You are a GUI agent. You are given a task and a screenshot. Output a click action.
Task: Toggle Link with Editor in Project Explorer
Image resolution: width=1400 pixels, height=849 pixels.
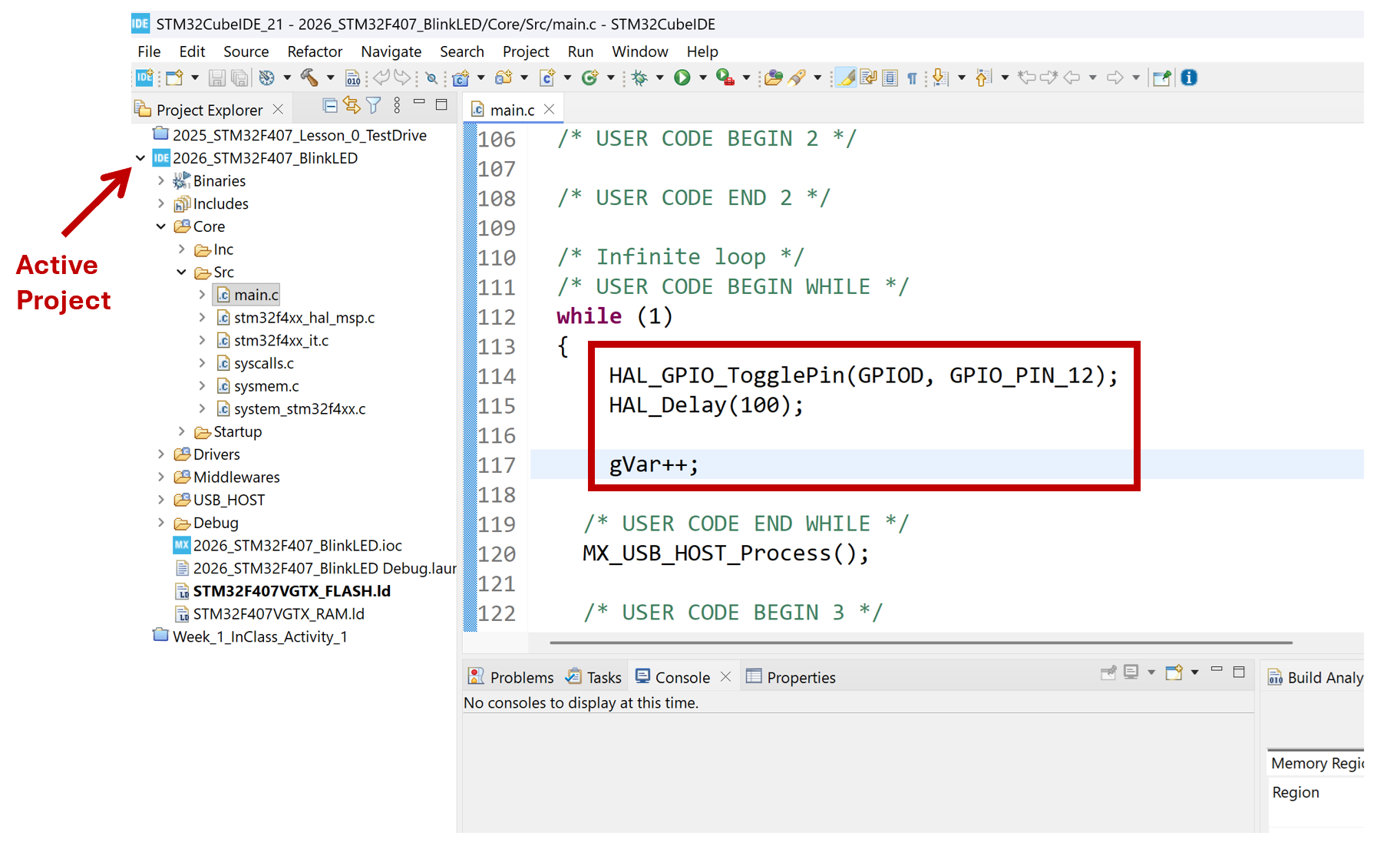tap(352, 105)
